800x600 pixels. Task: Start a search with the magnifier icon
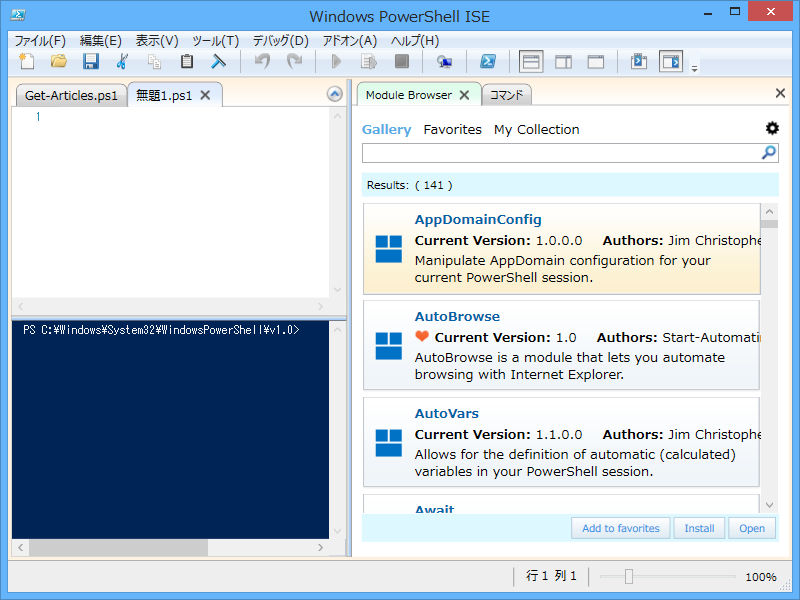(768, 152)
